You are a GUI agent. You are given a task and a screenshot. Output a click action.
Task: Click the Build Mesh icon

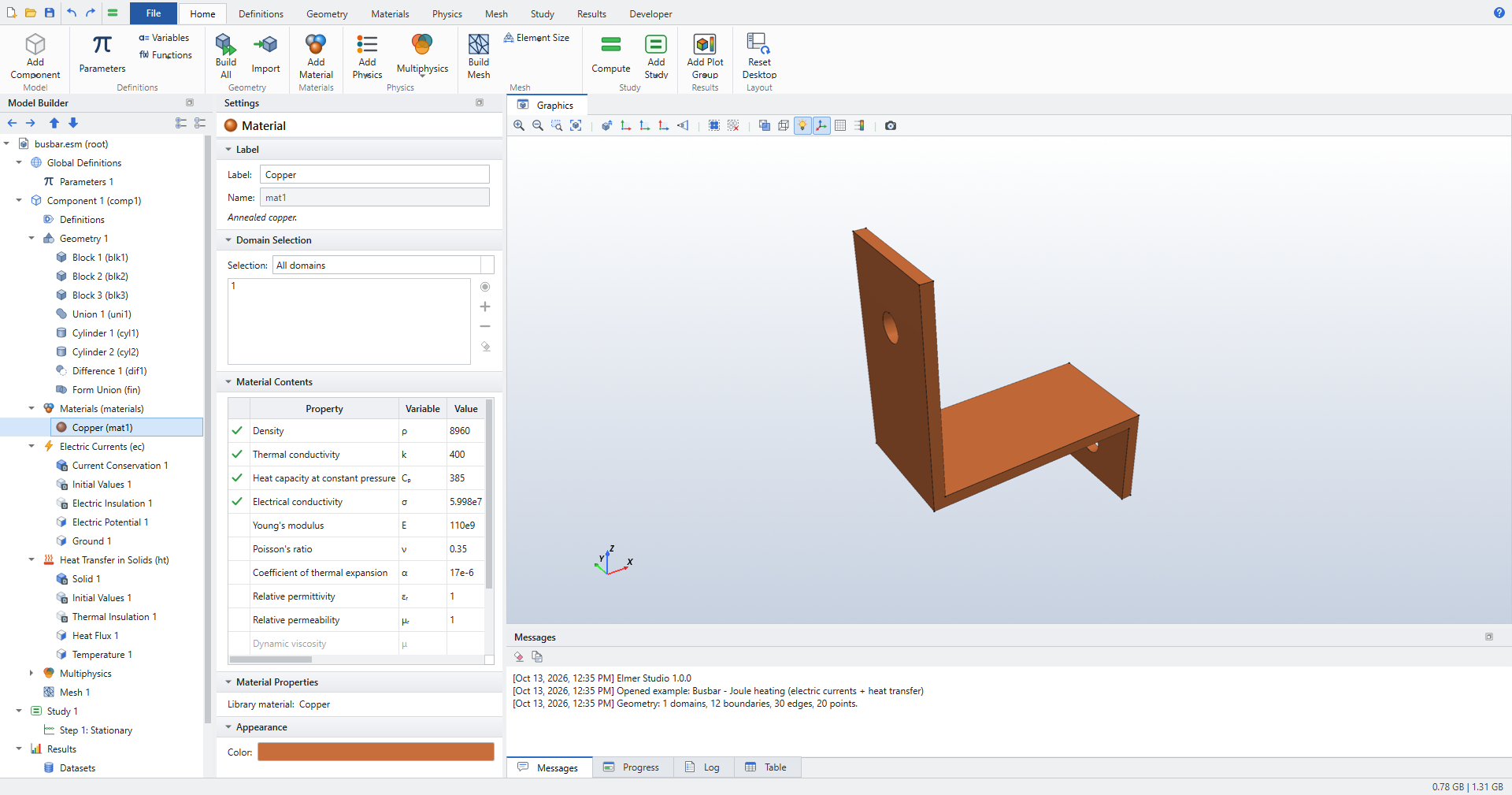pyautogui.click(x=479, y=44)
